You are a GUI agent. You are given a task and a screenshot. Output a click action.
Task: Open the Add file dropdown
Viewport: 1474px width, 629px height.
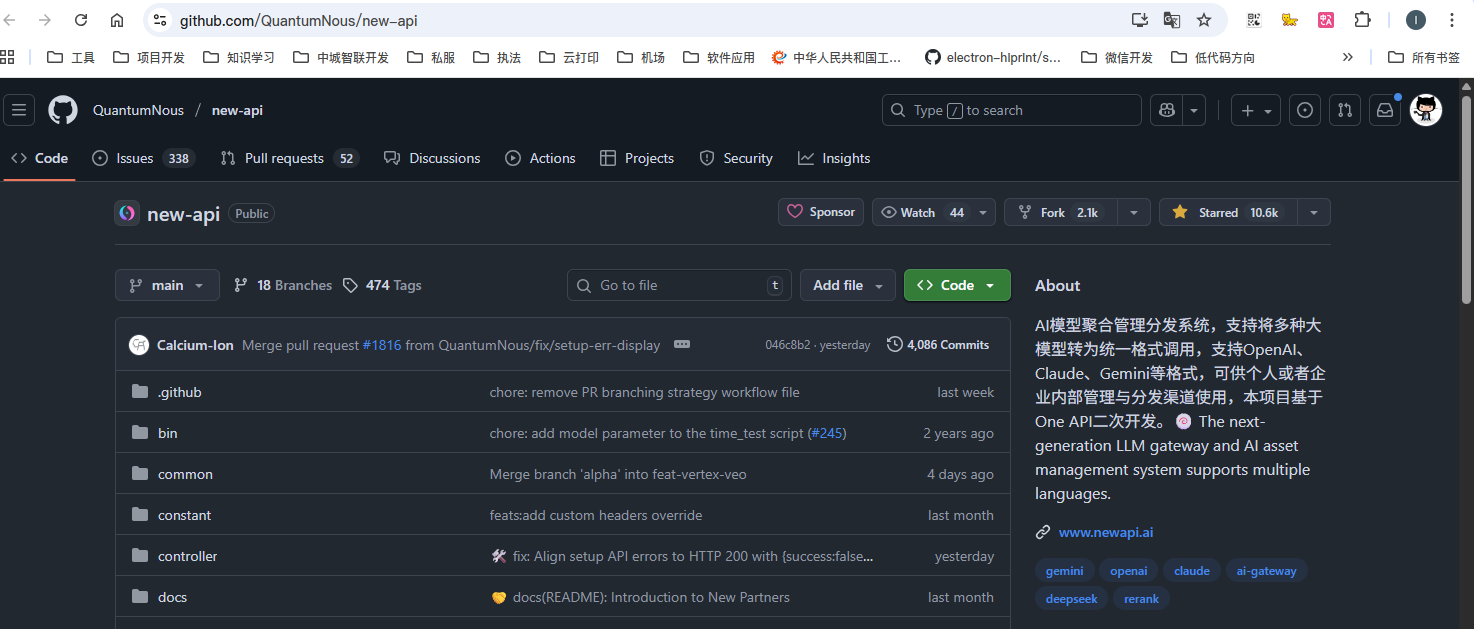(848, 285)
